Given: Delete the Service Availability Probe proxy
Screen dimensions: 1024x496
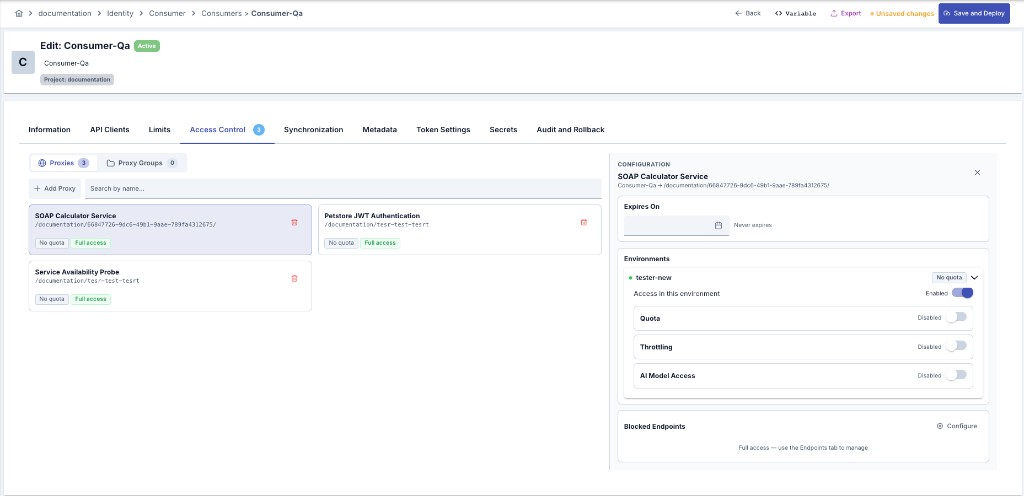Looking at the screenshot, I should pyautogui.click(x=294, y=279).
